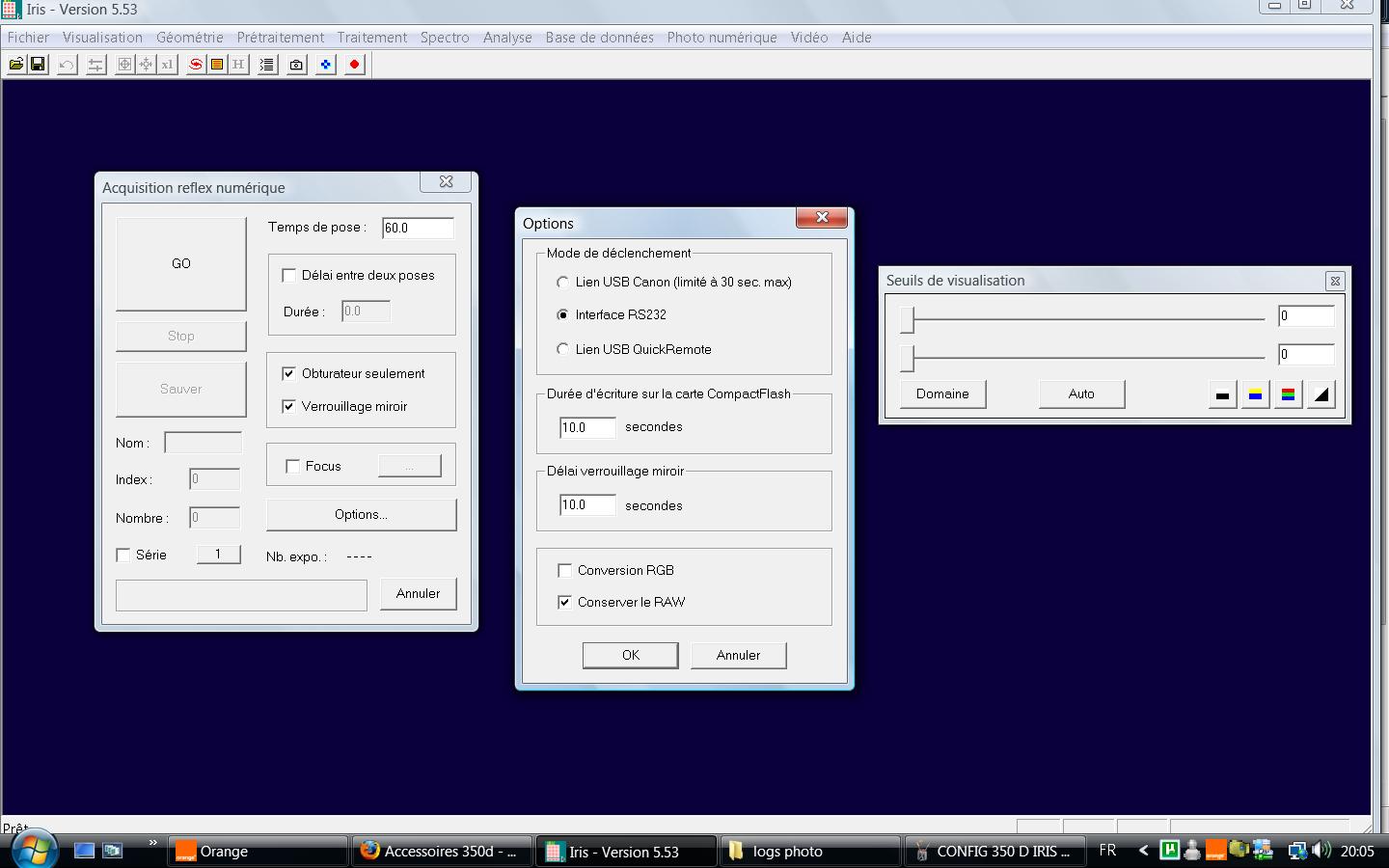Click the GO acquisition button

coord(181,263)
